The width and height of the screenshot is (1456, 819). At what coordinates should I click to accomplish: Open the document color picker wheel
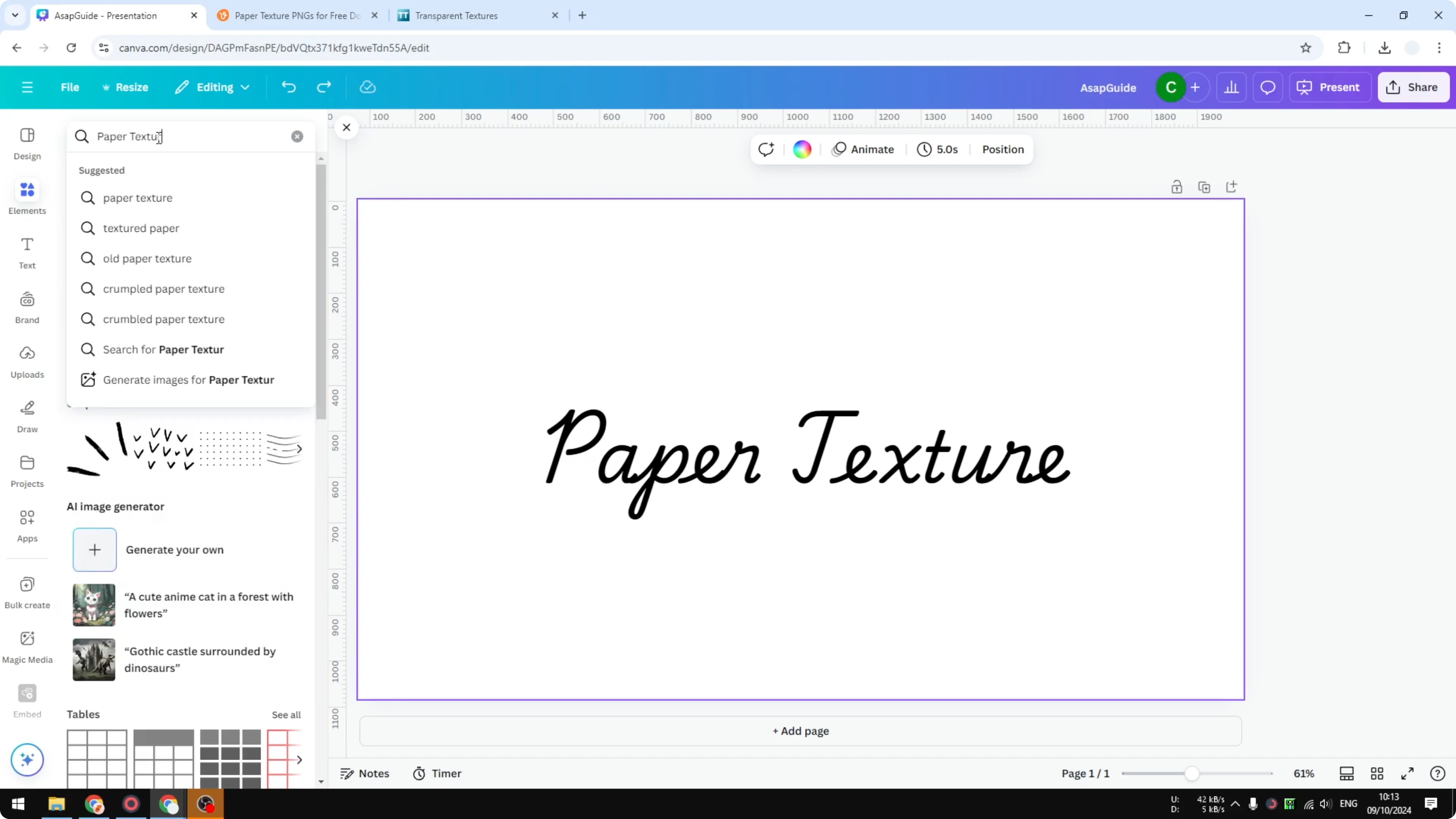[802, 149]
